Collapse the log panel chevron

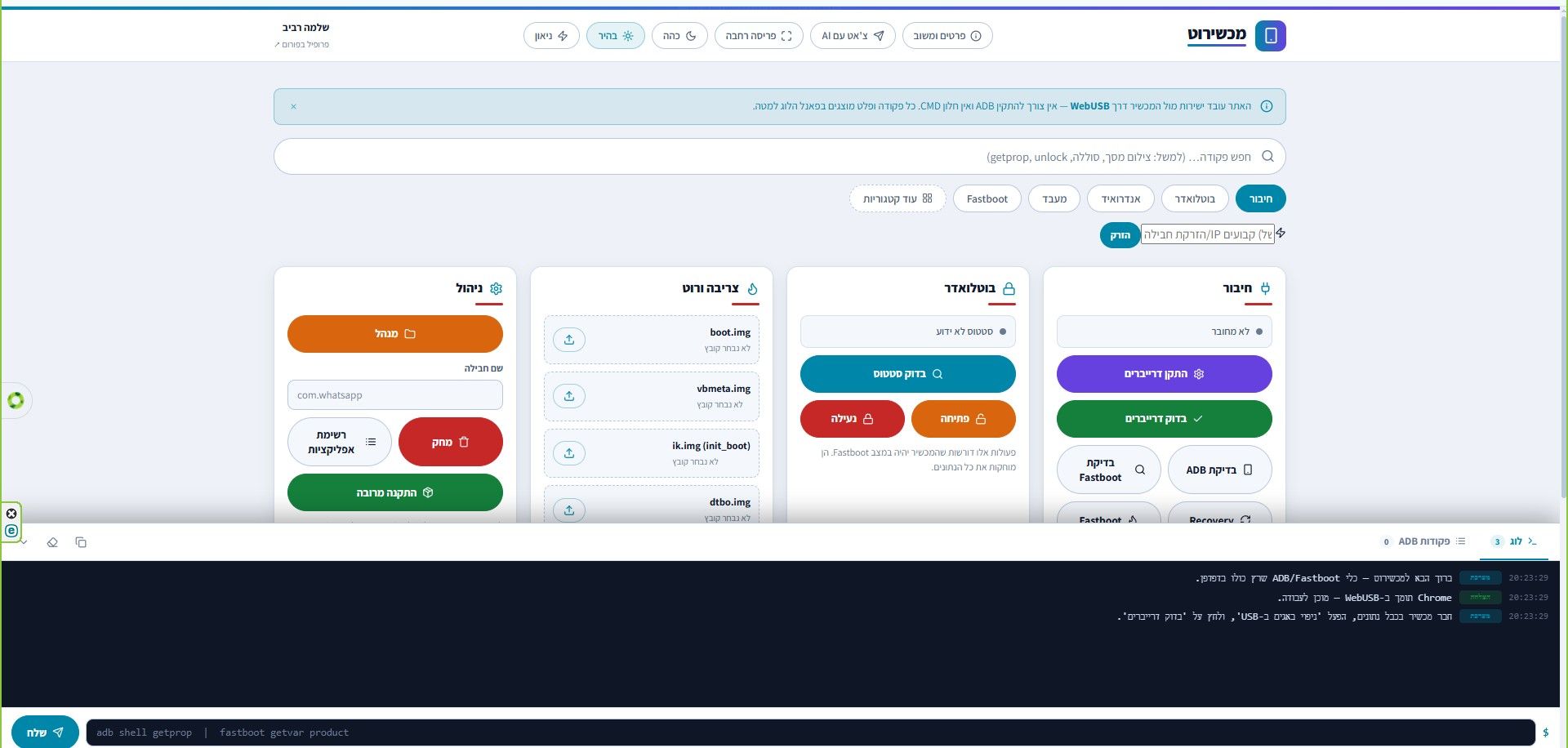pos(24,542)
